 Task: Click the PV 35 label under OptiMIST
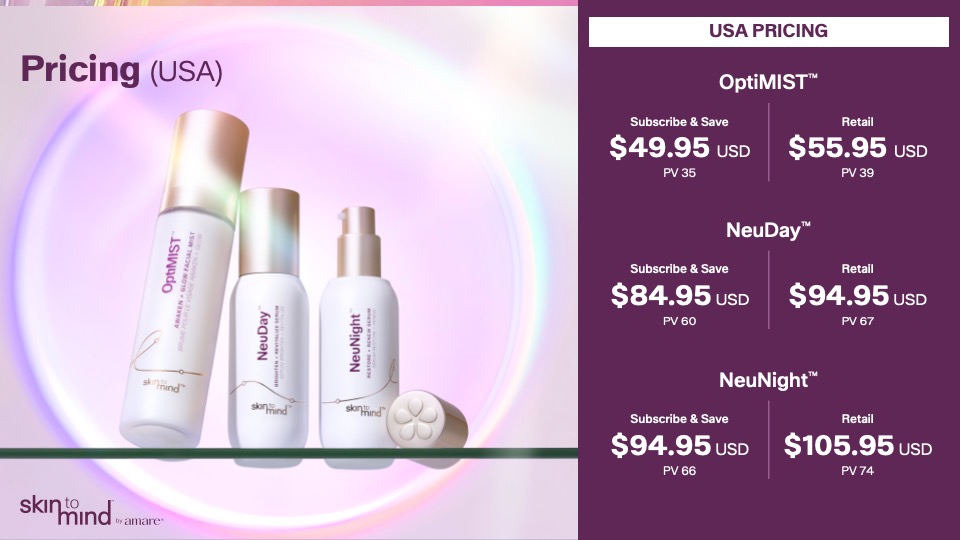point(680,173)
